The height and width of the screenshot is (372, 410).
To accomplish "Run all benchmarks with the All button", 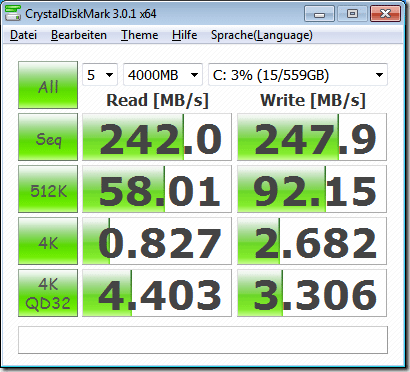I will 48,85.
